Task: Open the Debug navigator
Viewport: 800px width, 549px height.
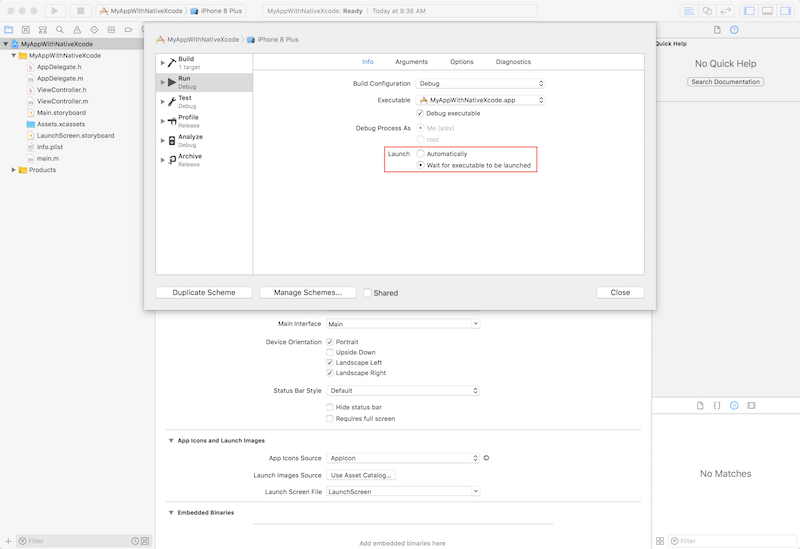Action: (x=111, y=30)
